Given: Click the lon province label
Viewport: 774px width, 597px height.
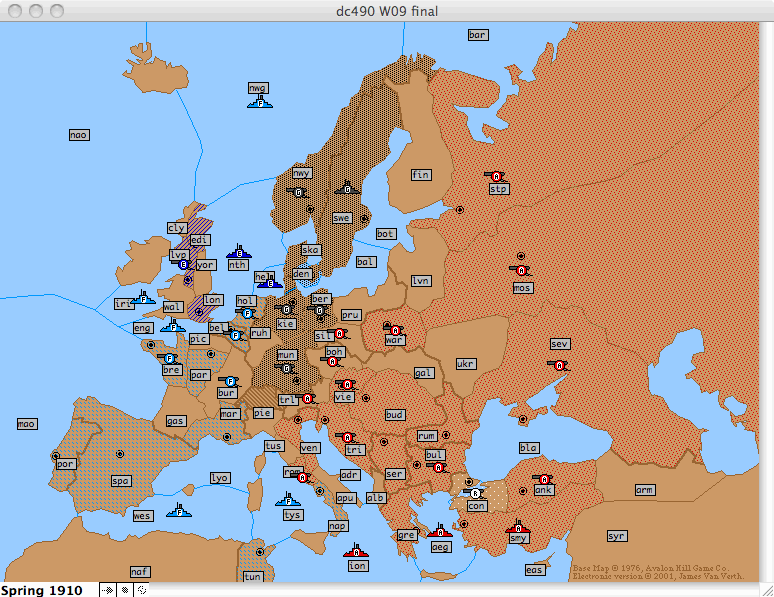Looking at the screenshot, I should pos(213,300).
